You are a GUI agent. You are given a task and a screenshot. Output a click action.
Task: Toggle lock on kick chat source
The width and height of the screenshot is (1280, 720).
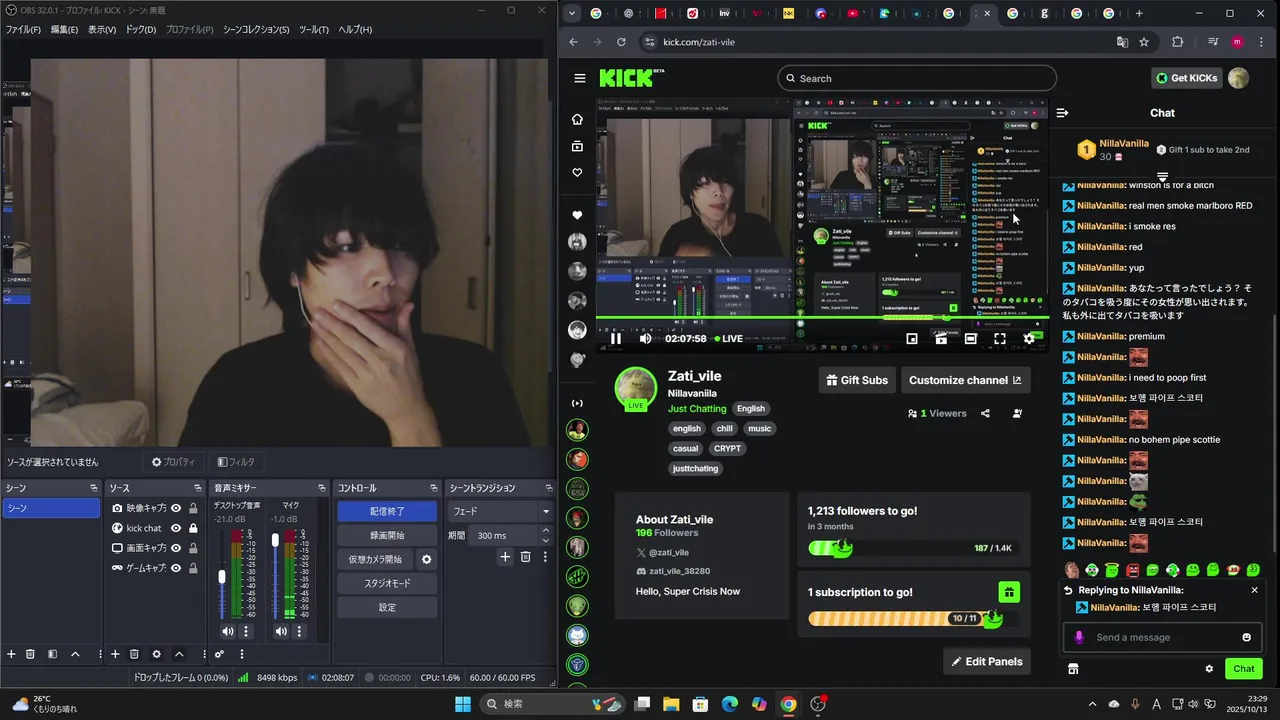[193, 528]
